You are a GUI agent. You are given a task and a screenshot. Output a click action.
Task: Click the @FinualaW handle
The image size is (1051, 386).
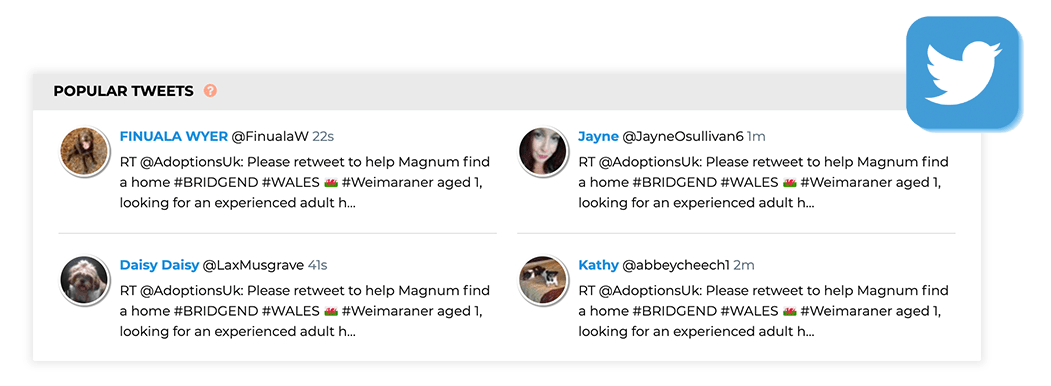269,137
